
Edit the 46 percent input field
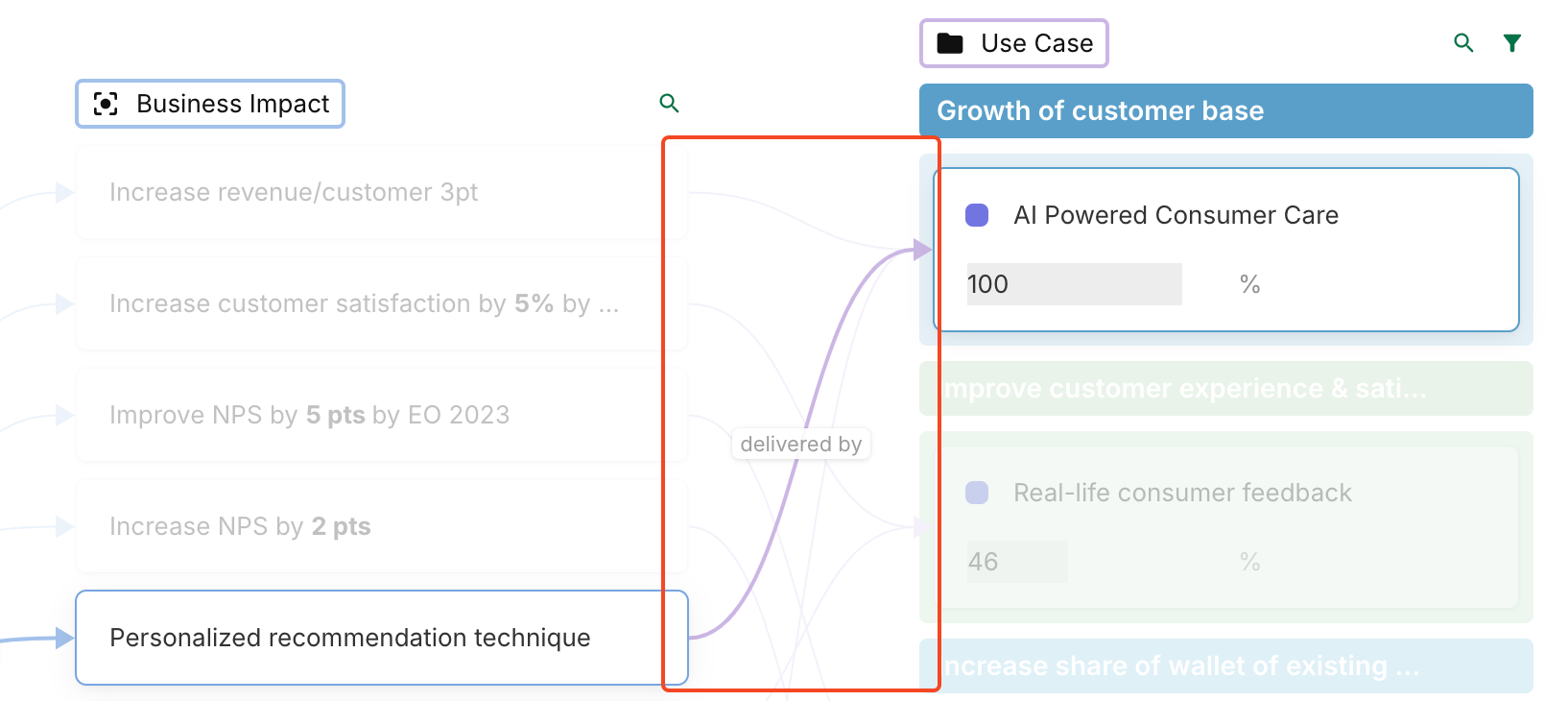[1017, 562]
